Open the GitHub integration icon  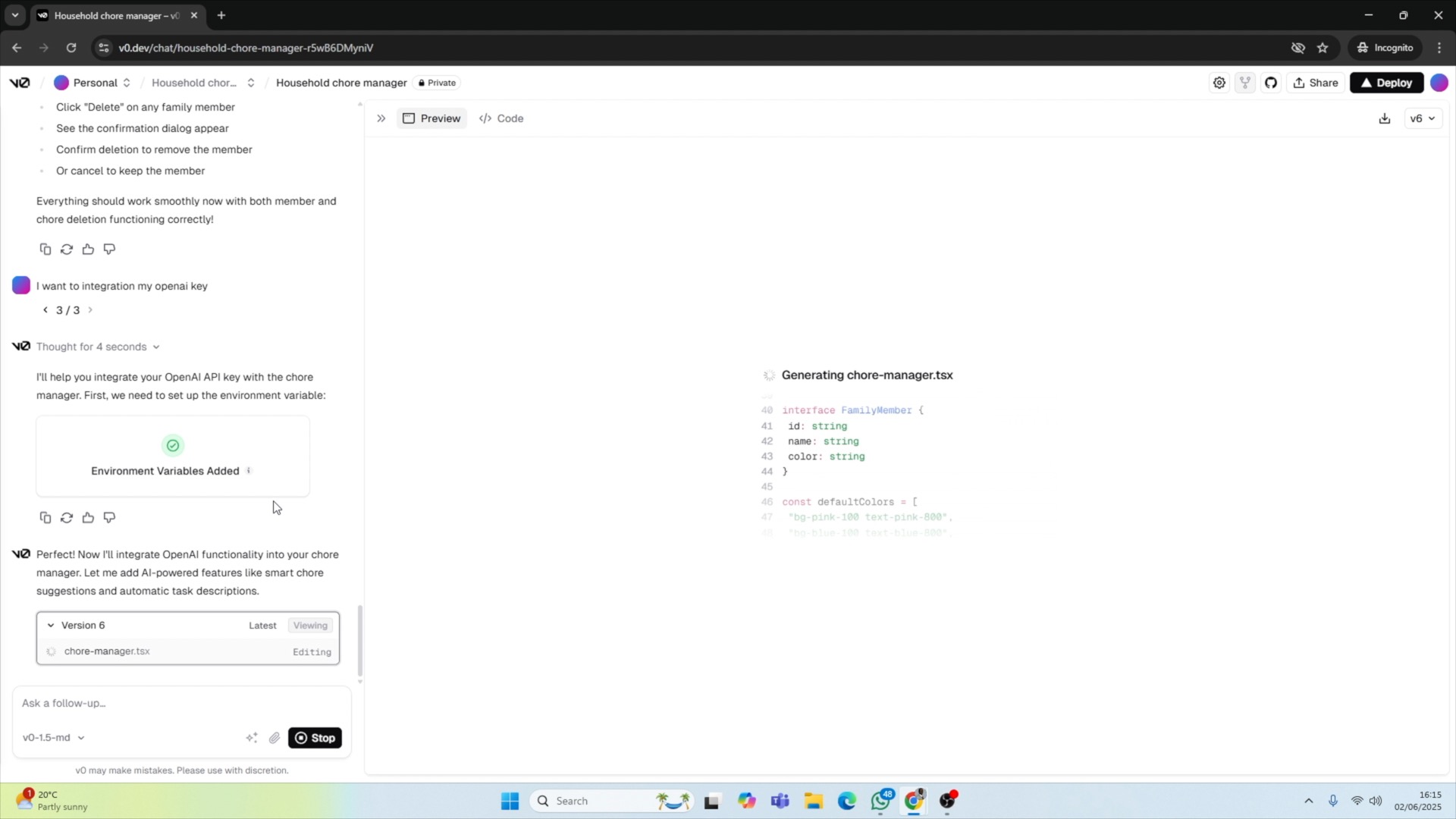[x=1272, y=83]
